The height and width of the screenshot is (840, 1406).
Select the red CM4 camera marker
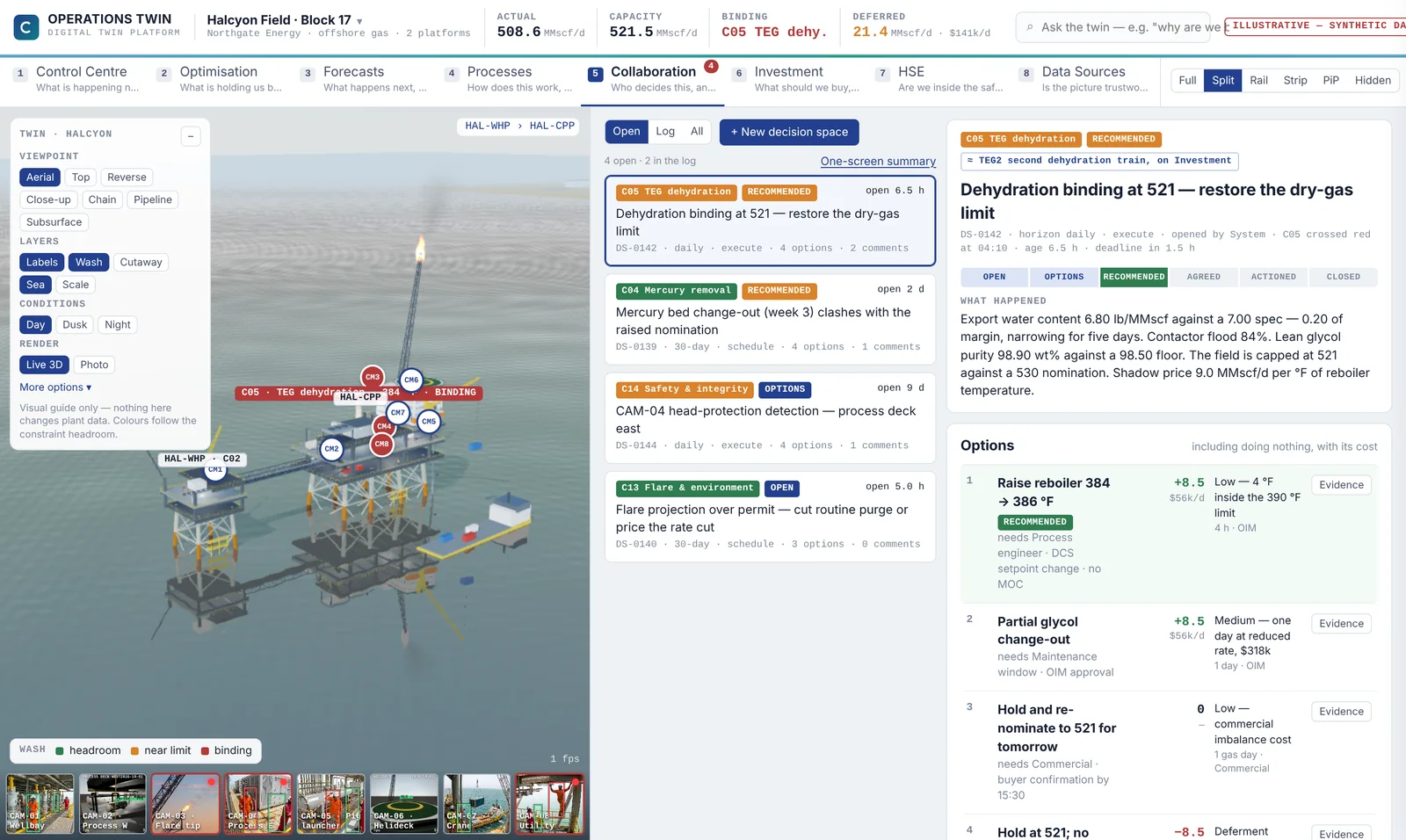pyautogui.click(x=384, y=426)
